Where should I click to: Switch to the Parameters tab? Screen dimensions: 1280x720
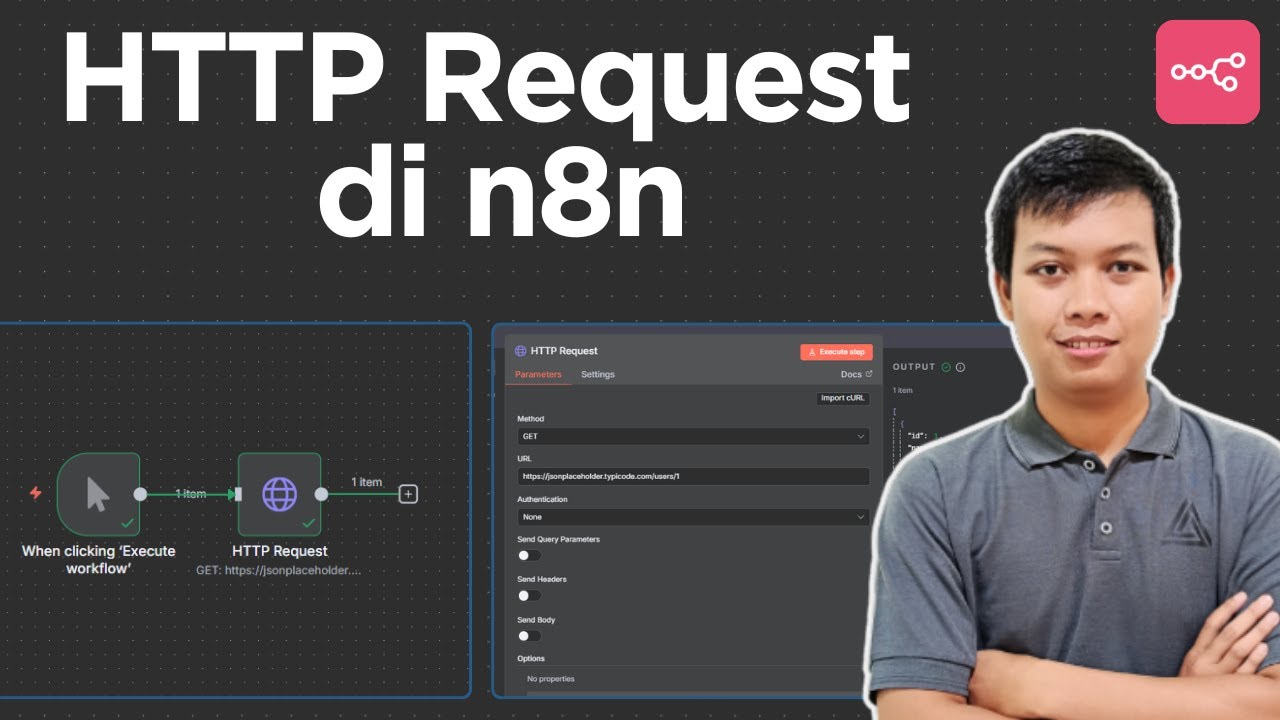coord(538,374)
